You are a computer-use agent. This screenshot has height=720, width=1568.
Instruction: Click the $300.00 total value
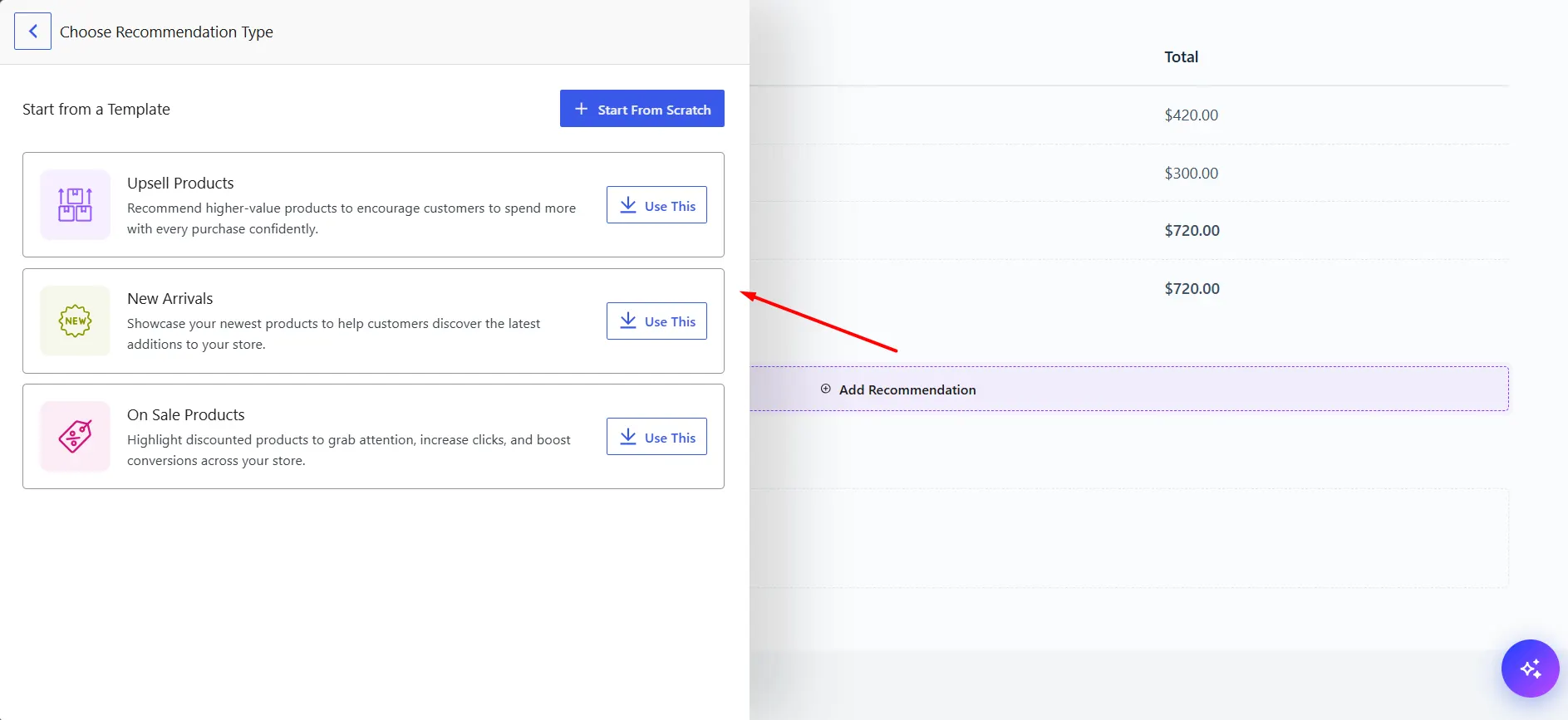[1191, 173]
